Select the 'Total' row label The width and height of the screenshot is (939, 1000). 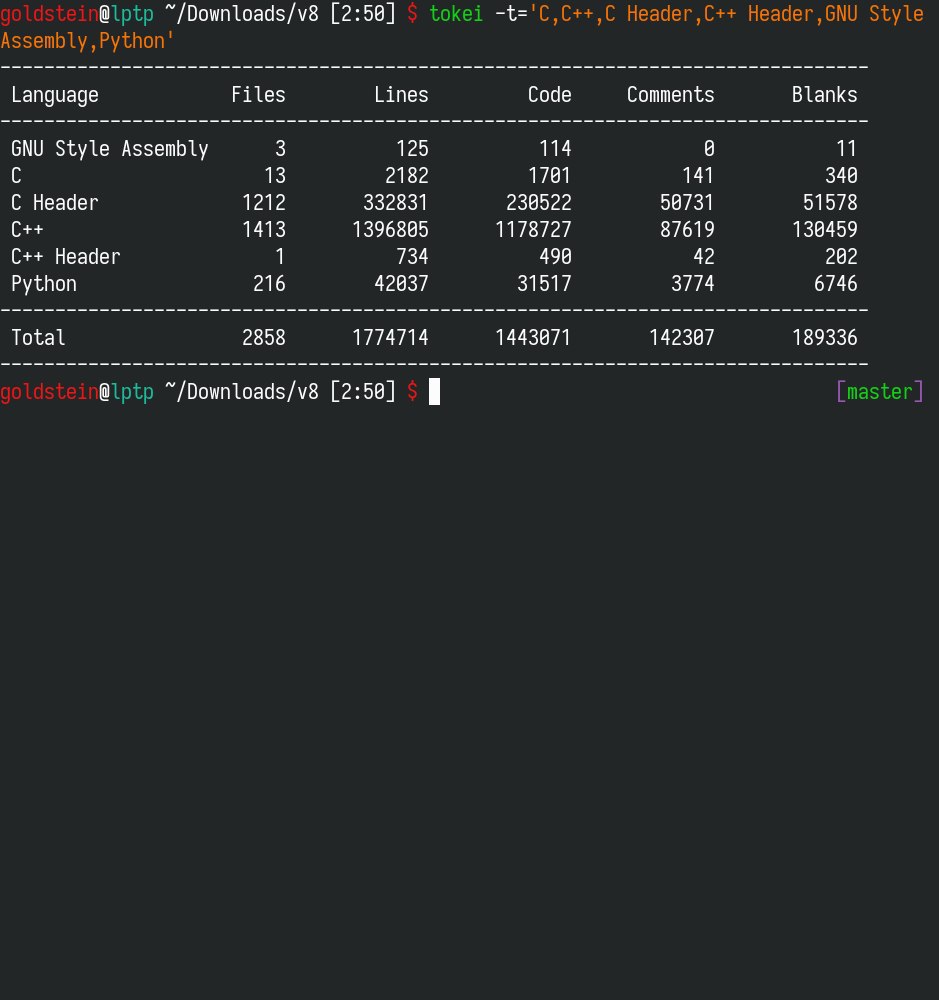click(38, 337)
